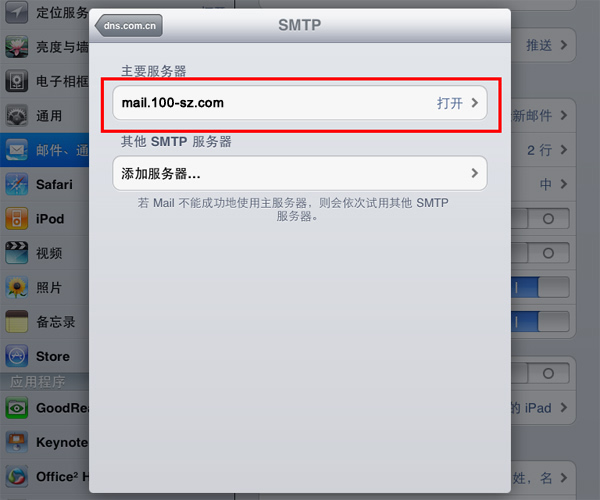Open Safari settings icon in sidebar
This screenshot has width=600, height=500.
point(16,184)
